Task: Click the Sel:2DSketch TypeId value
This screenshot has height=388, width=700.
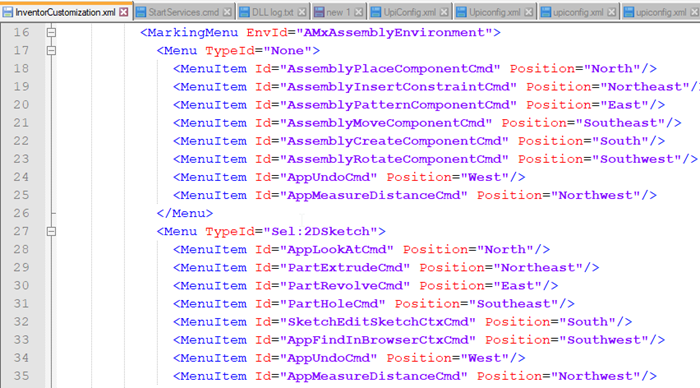Action: point(321,231)
